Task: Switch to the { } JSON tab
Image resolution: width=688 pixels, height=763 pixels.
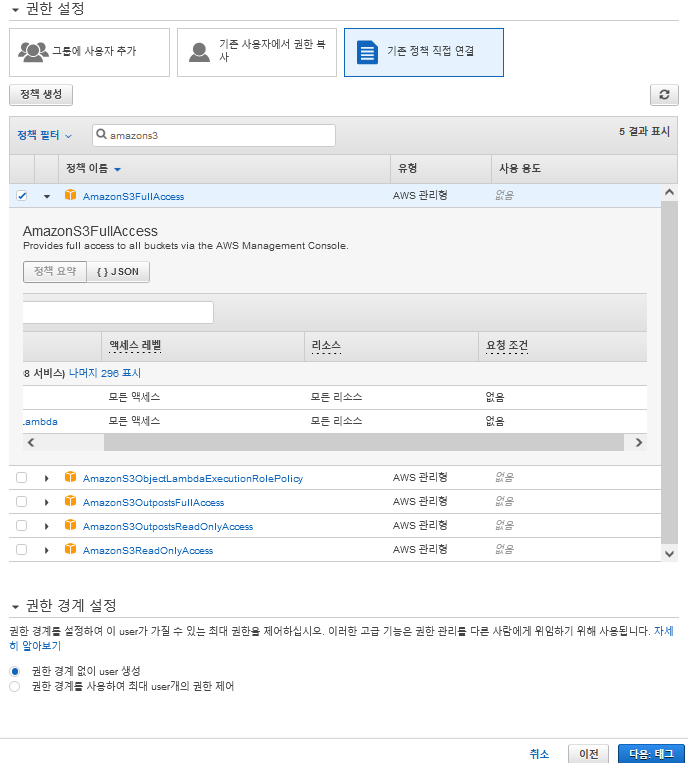Action: pyautogui.click(x=118, y=272)
